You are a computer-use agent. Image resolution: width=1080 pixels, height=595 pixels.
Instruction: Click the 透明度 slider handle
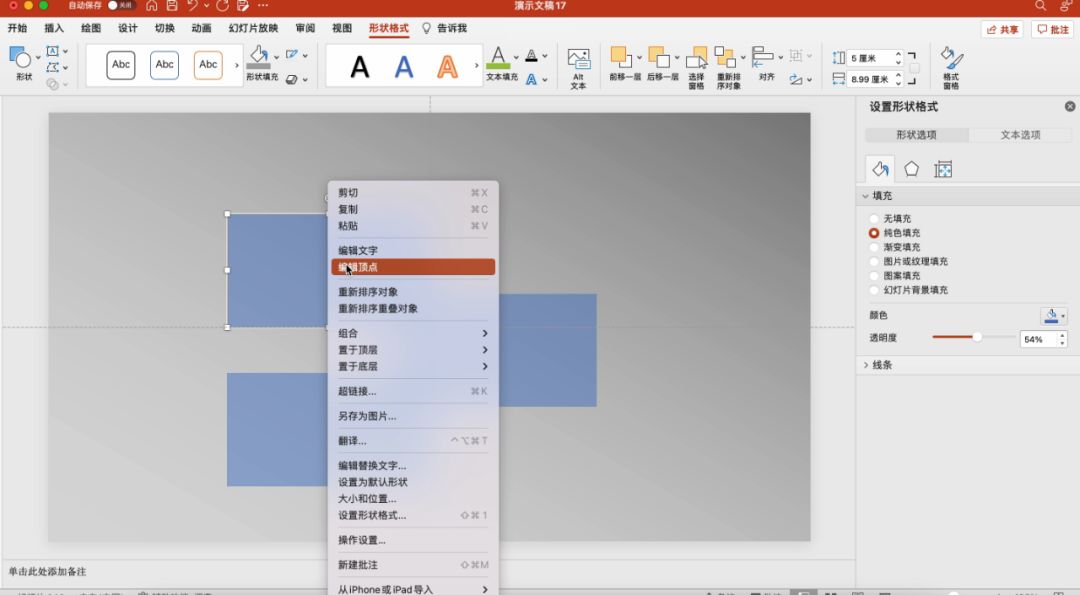click(977, 337)
